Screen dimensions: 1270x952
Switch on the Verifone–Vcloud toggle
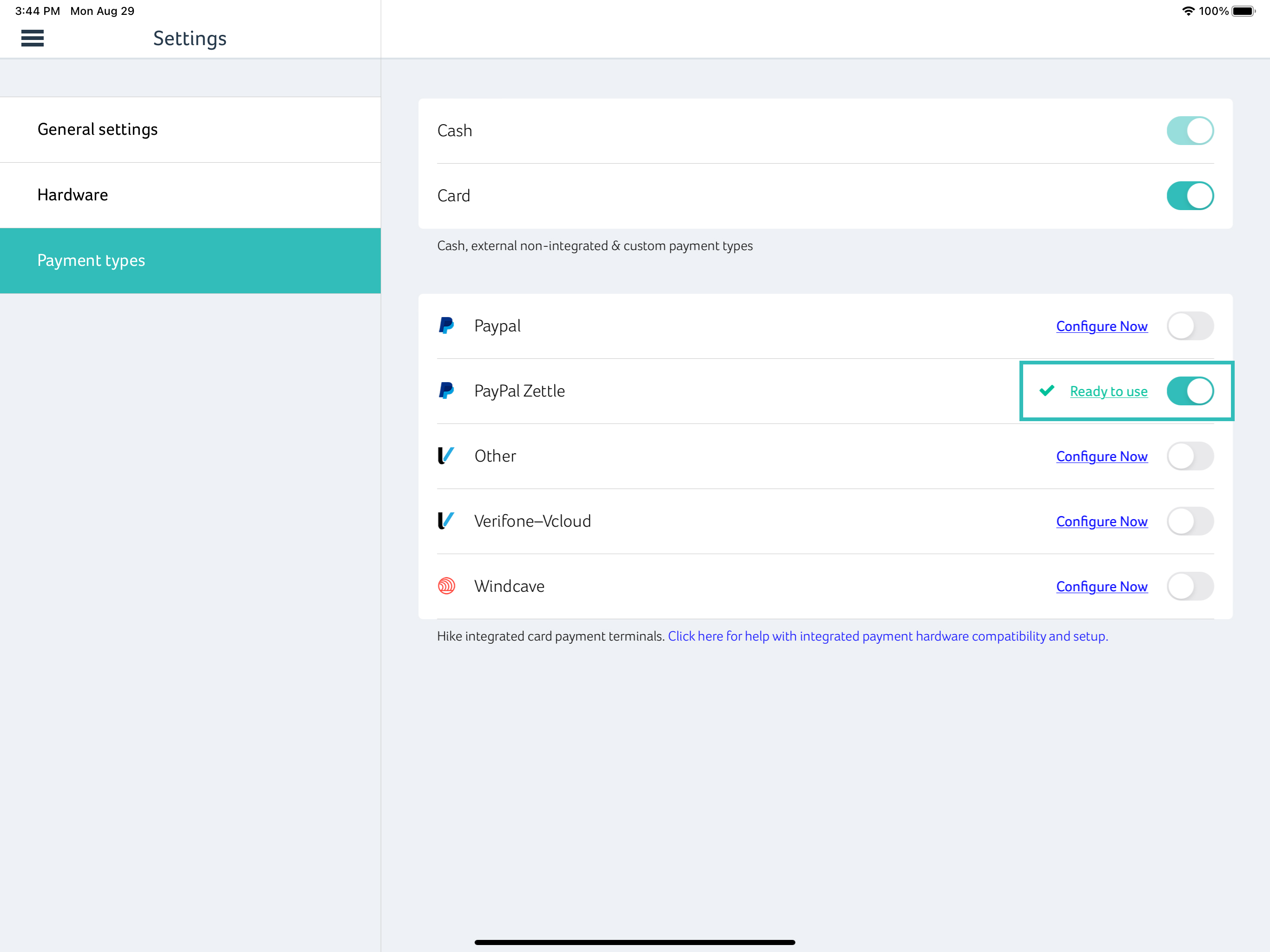coord(1190,521)
